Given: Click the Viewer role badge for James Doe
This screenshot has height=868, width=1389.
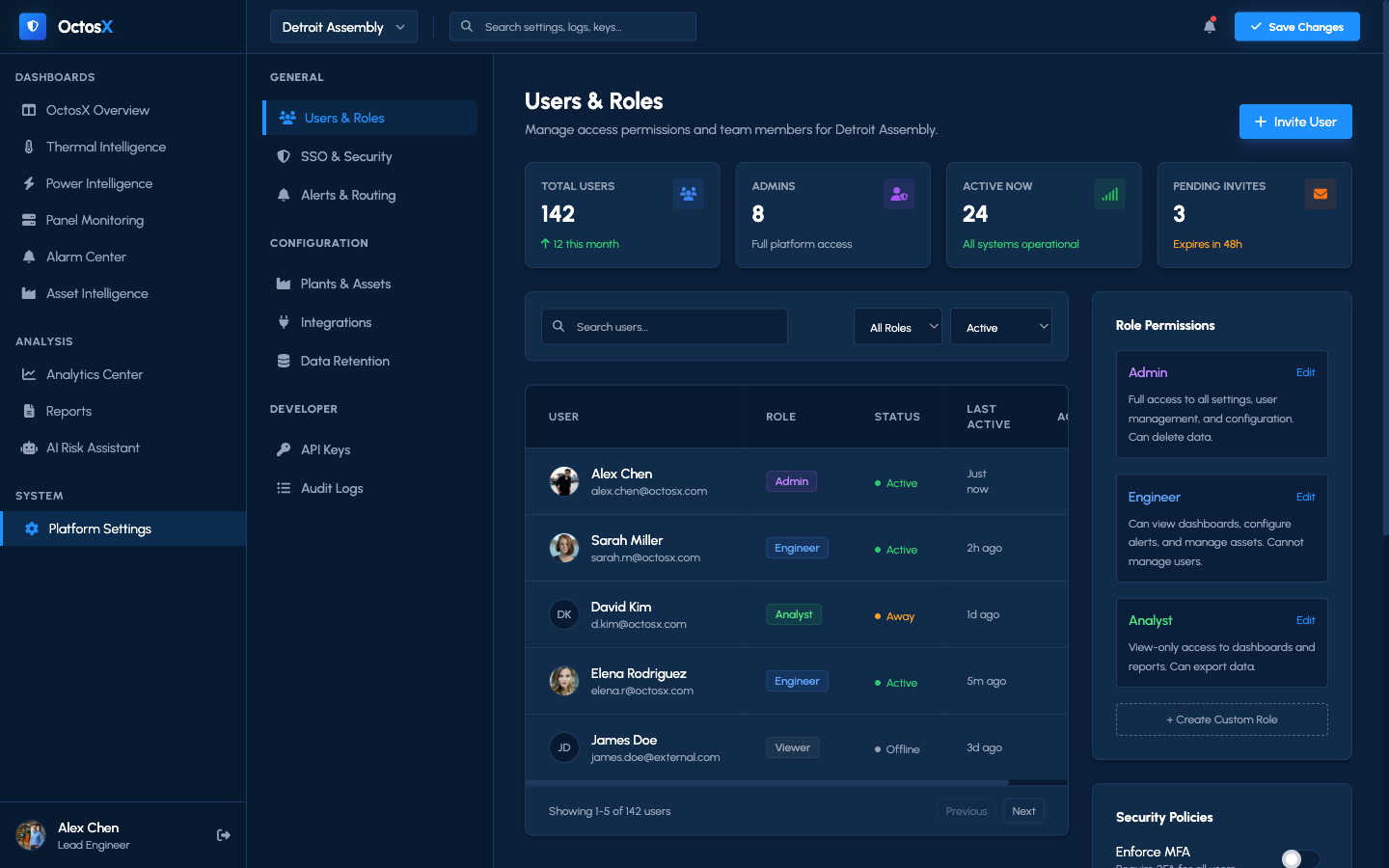Looking at the screenshot, I should 793,747.
